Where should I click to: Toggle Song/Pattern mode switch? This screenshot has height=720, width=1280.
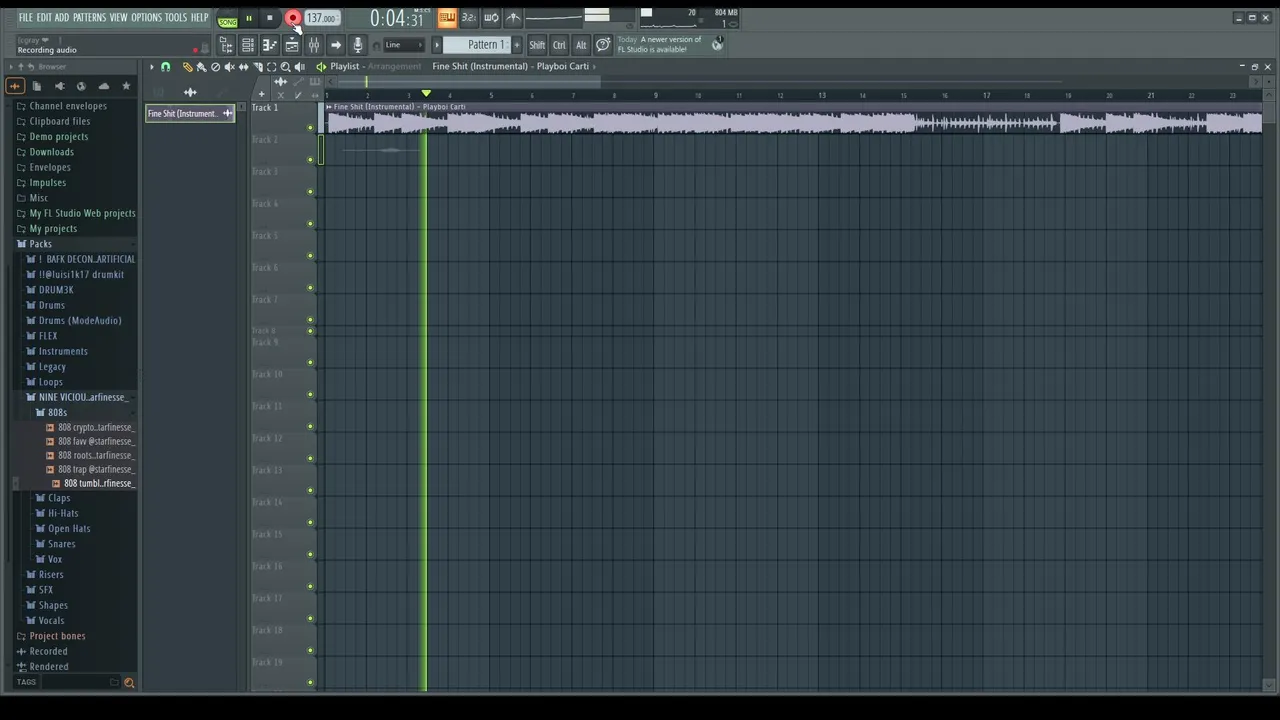[x=228, y=19]
